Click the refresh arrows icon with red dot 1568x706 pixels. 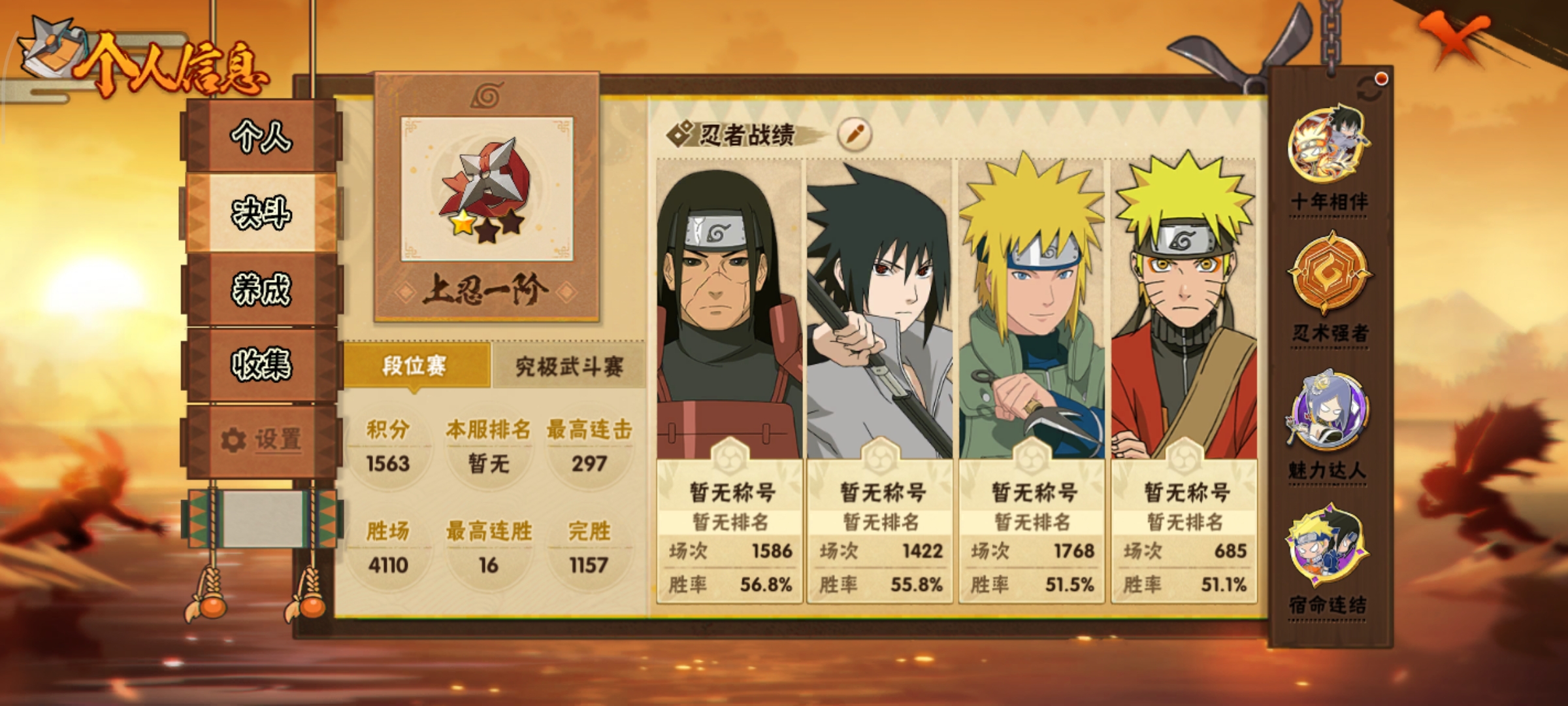coord(1371,89)
